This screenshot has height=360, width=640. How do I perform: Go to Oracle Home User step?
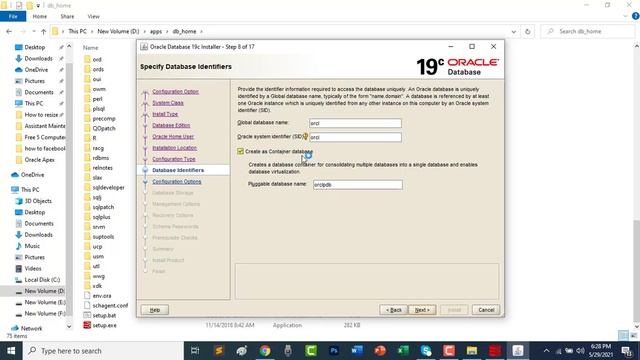click(173, 137)
